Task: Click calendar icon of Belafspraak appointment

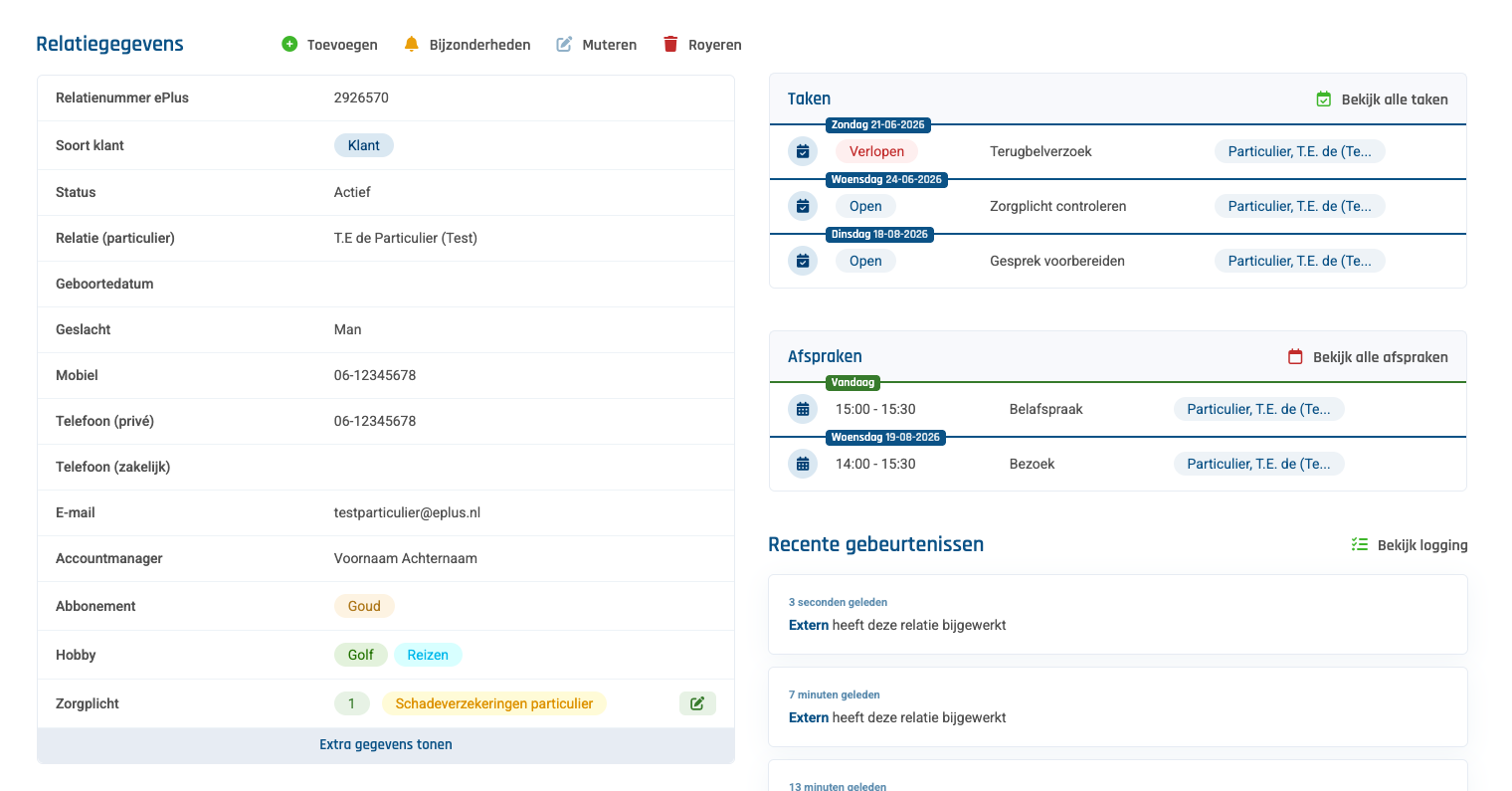Action: (803, 409)
